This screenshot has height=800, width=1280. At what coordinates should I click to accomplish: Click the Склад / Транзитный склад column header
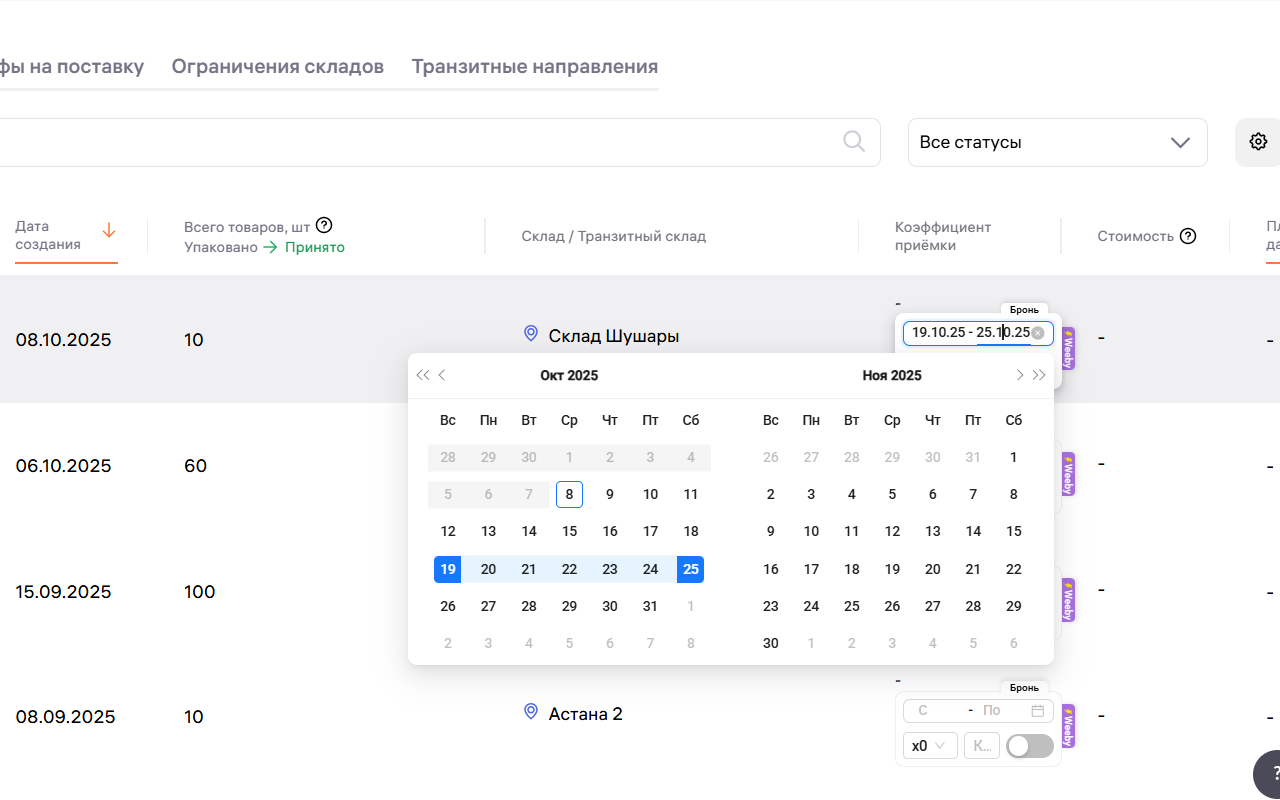coord(613,236)
